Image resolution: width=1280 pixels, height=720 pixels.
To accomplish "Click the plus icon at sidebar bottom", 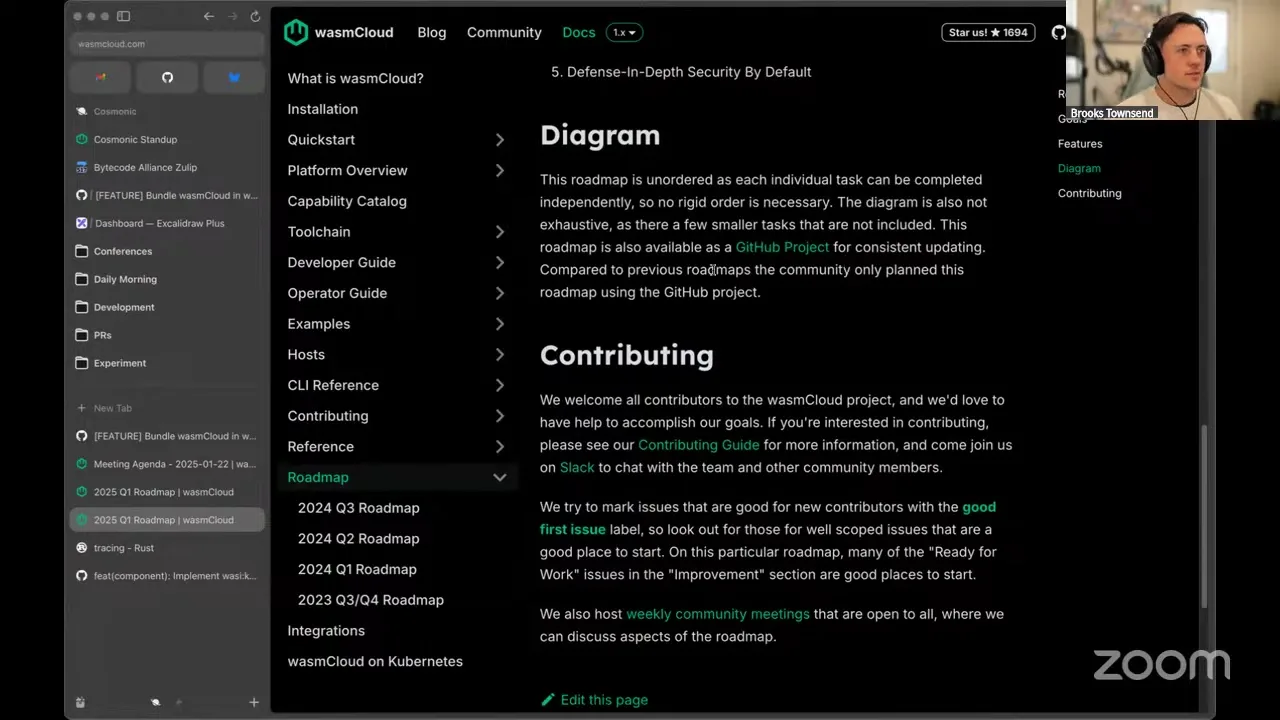I will coord(254,703).
